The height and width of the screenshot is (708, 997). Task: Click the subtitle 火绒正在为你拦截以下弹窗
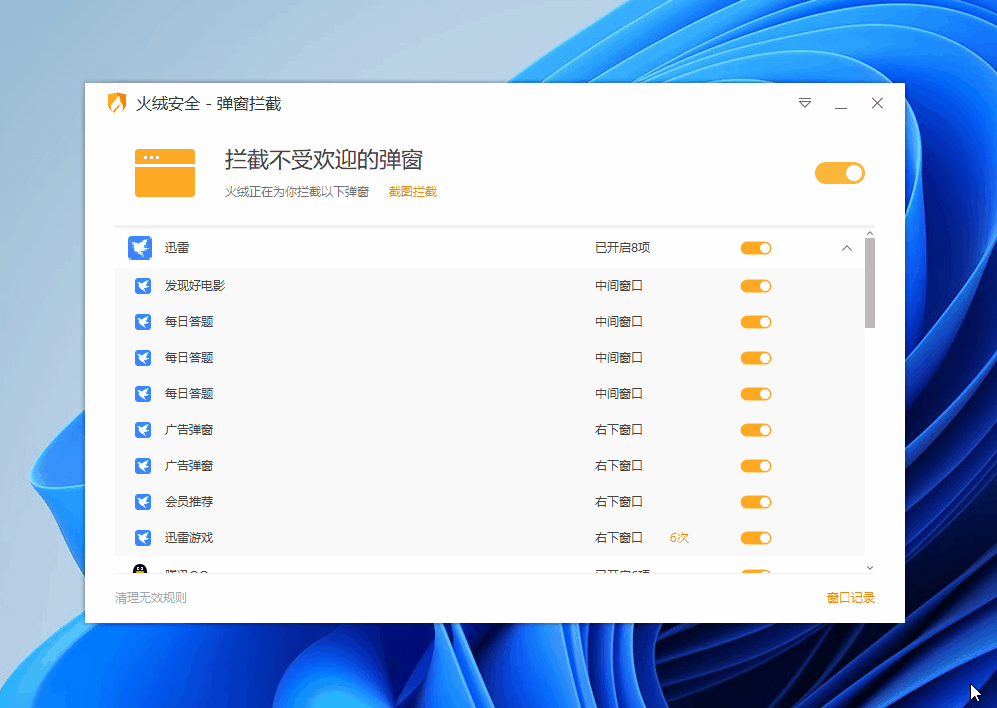click(297, 191)
